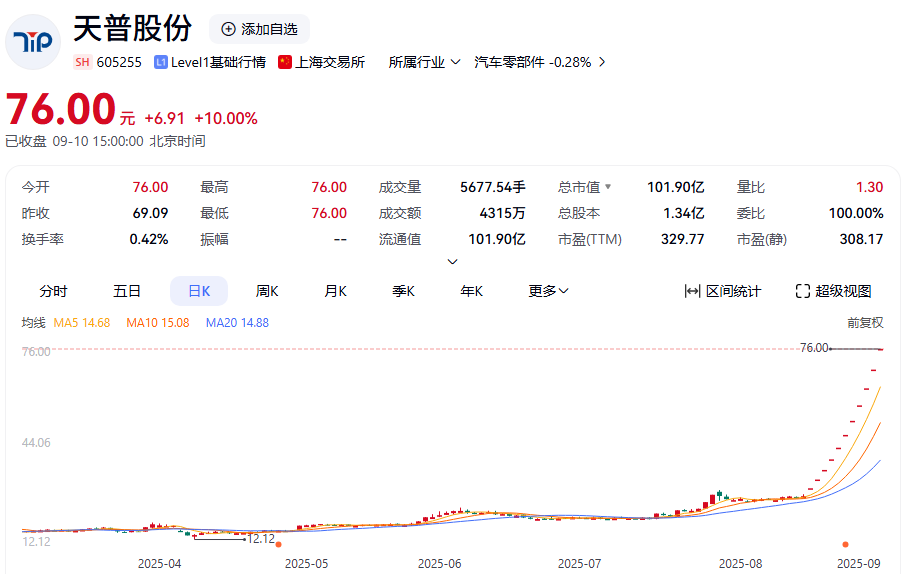Click the 76.00 high price marker on chart
906x574 pixels.
814,347
